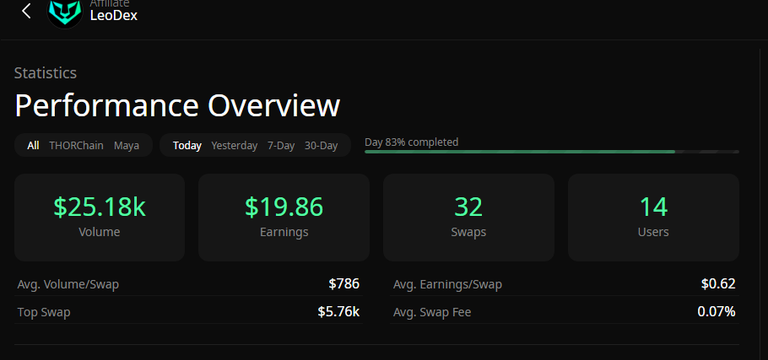Screen dimensions: 768x360
Task: Open the $19.86 Earnings card
Action: point(284,217)
